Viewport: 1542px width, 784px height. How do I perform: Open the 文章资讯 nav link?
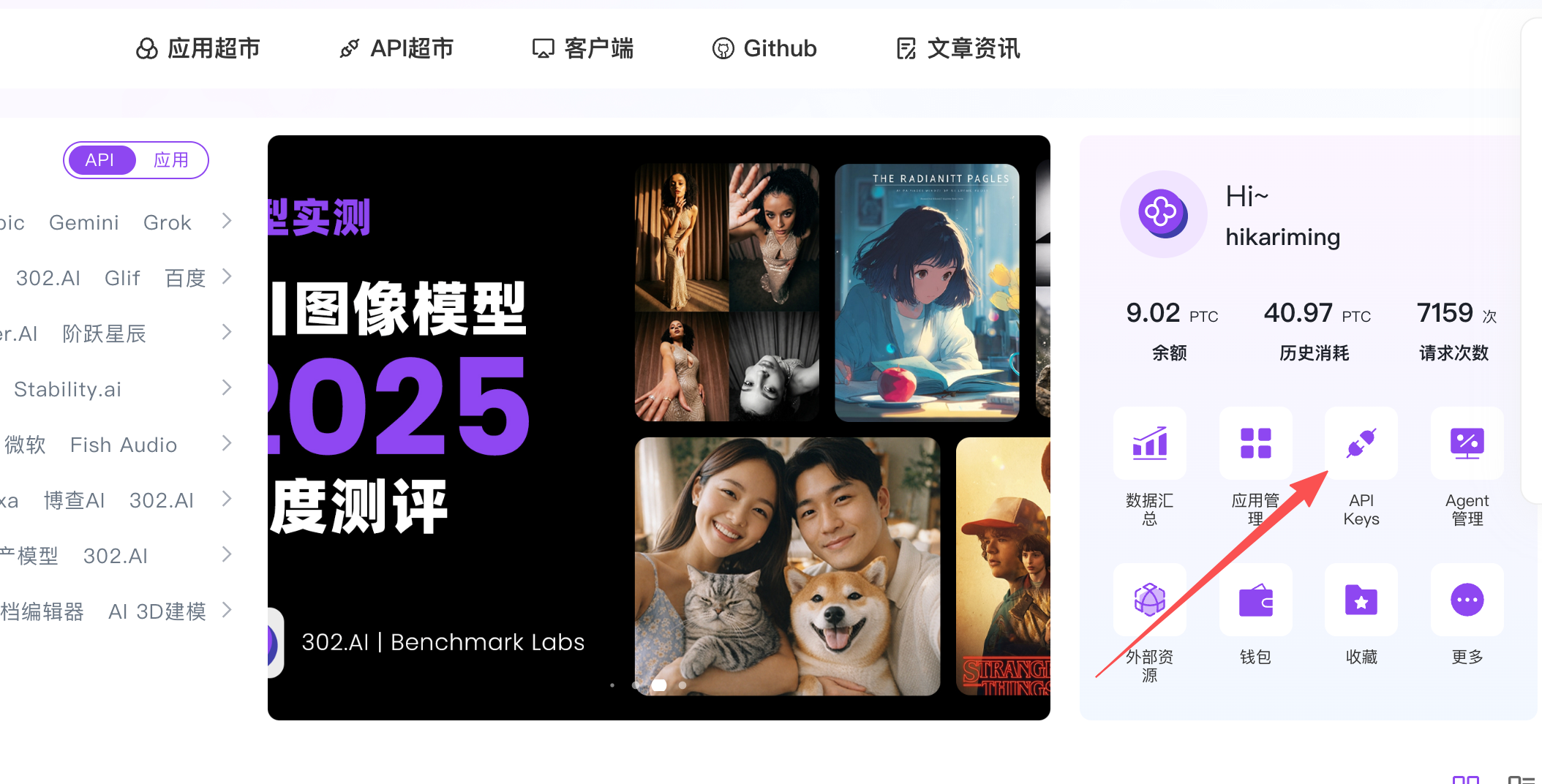[x=958, y=48]
